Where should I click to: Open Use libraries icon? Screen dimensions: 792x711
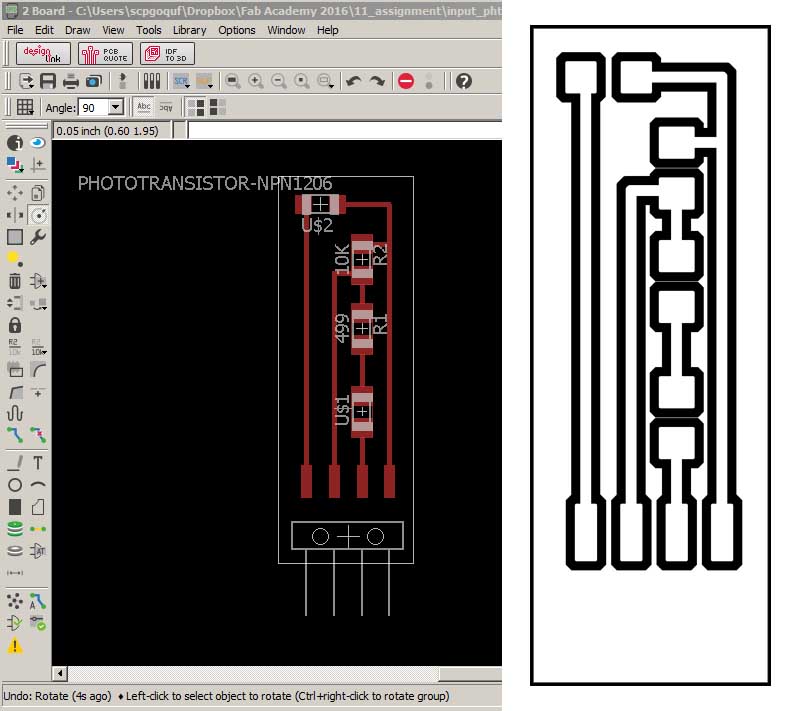pos(152,81)
